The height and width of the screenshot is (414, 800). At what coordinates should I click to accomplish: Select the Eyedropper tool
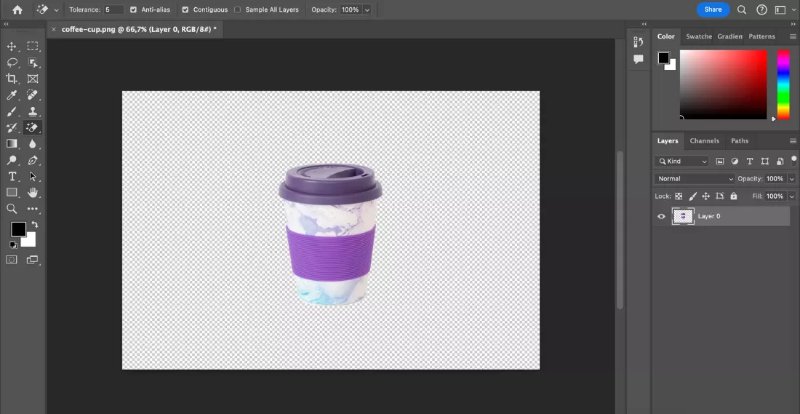pyautogui.click(x=12, y=95)
